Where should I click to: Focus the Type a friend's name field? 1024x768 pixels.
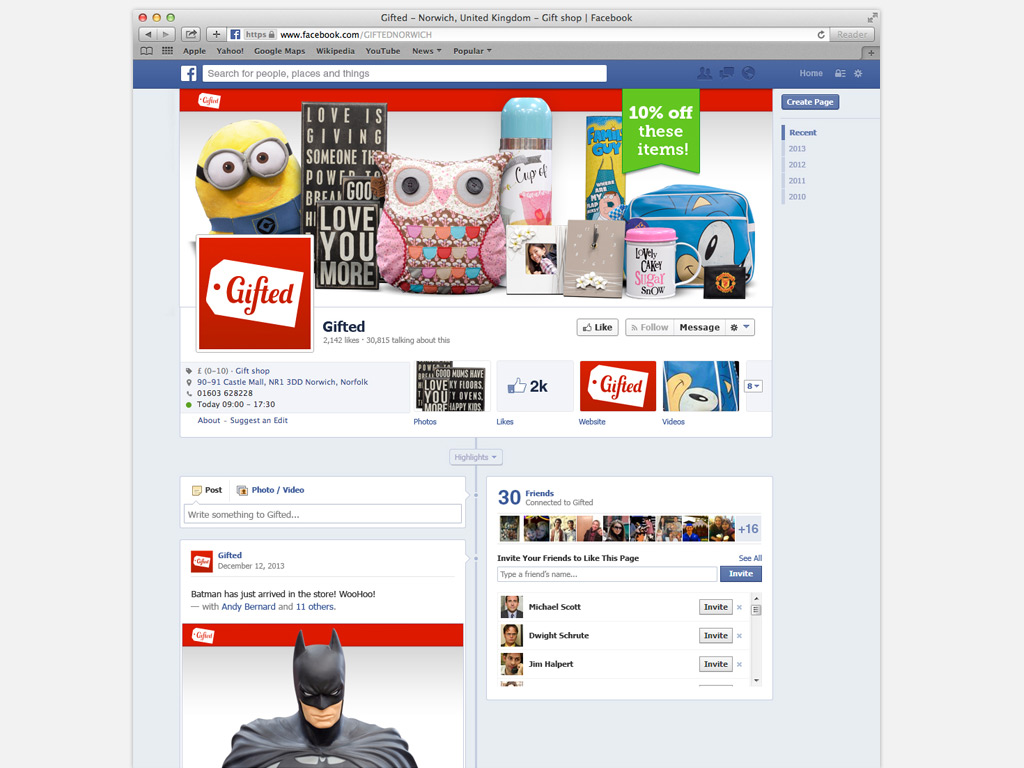coord(607,574)
